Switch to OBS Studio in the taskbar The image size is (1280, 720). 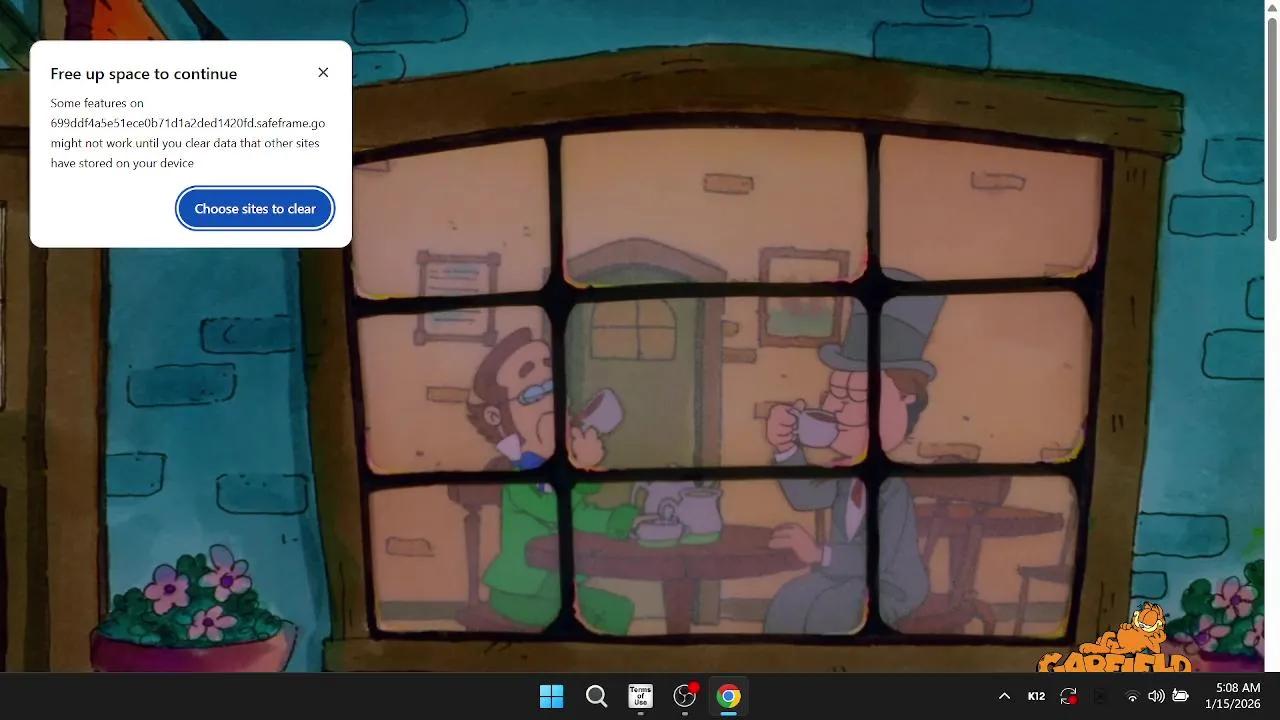tap(685, 696)
